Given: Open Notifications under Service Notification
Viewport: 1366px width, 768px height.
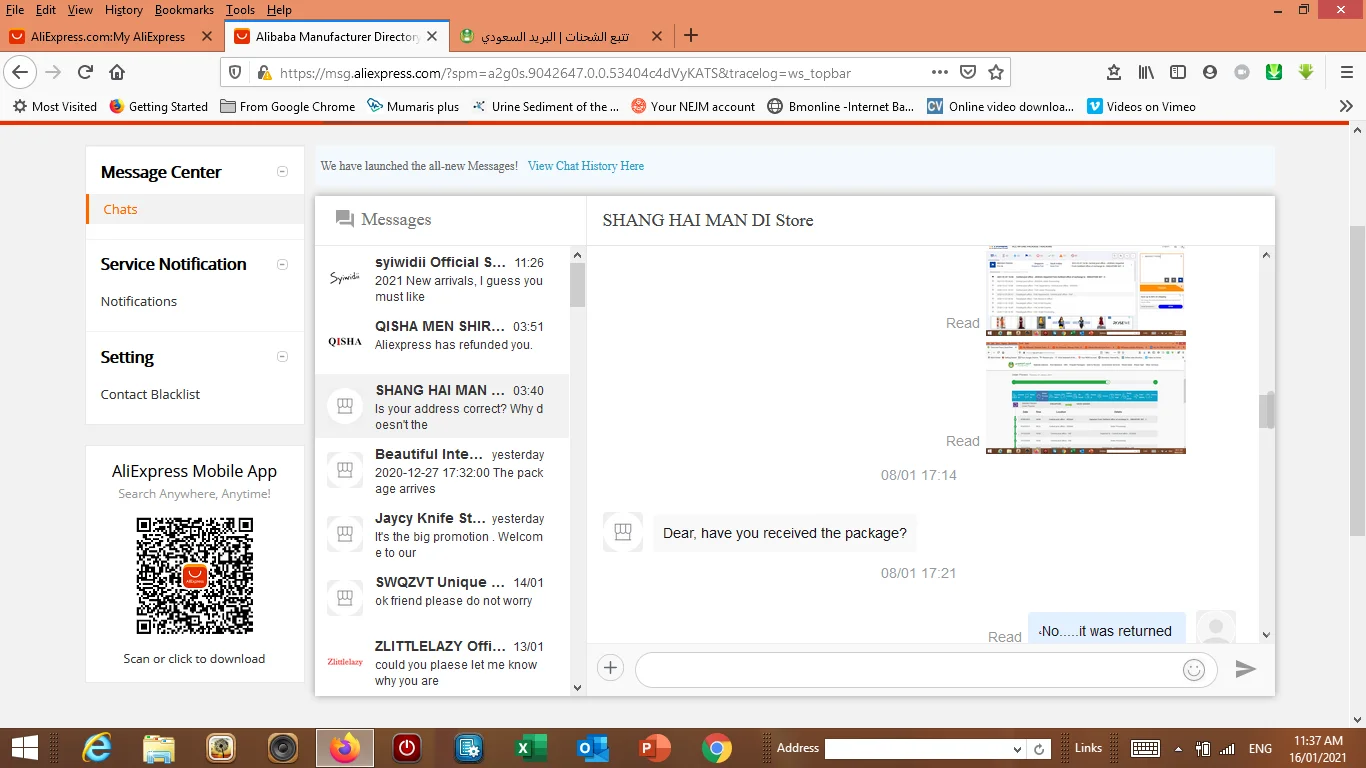Looking at the screenshot, I should click(139, 301).
